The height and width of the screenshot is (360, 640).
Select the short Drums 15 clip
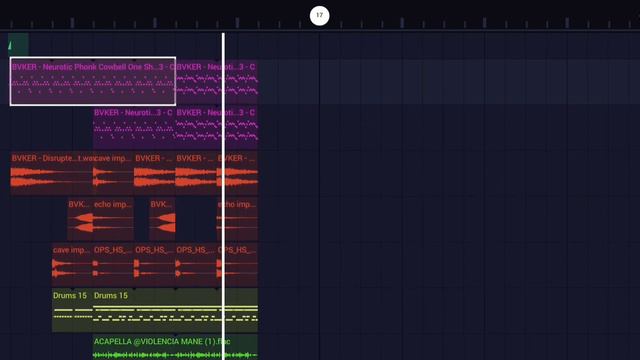[x=72, y=310]
